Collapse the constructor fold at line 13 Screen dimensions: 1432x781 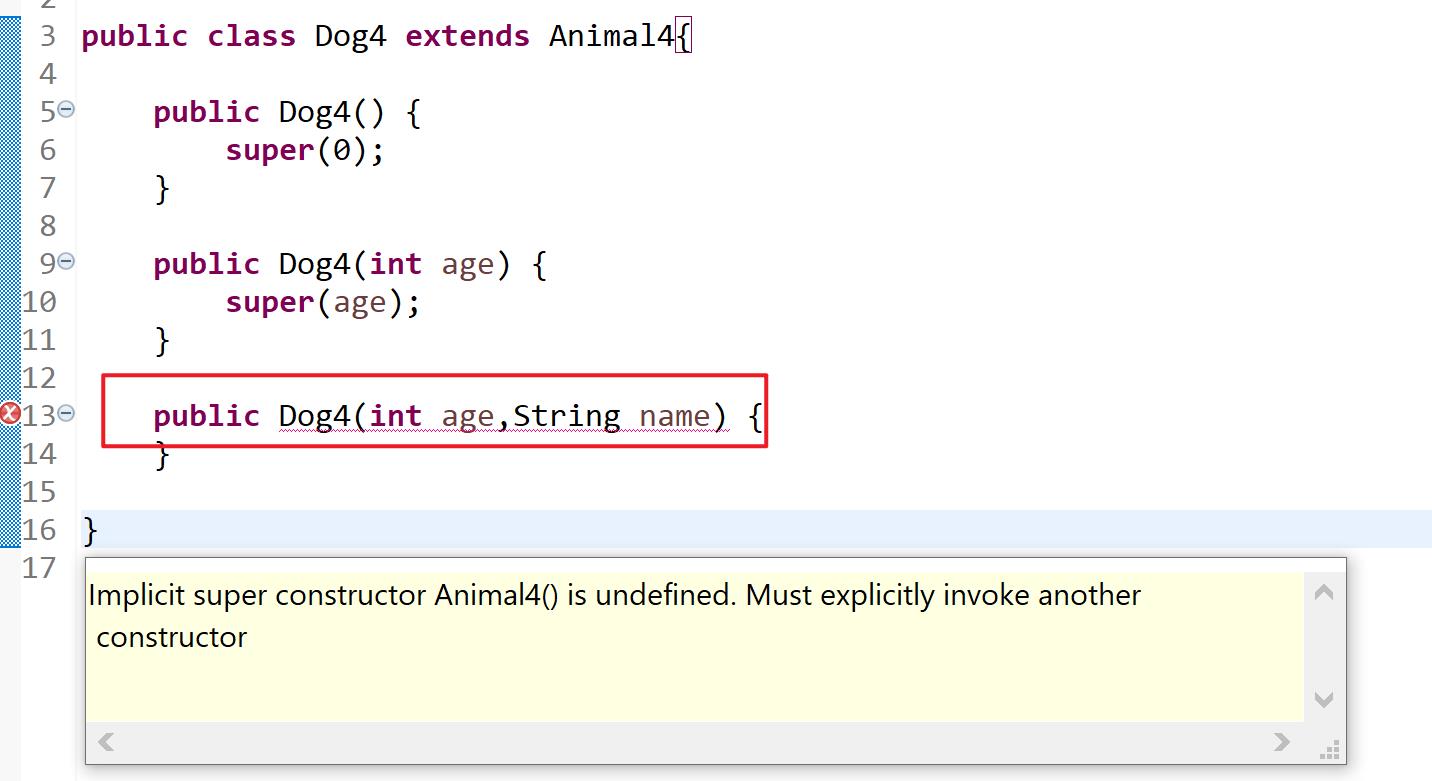(x=66, y=413)
